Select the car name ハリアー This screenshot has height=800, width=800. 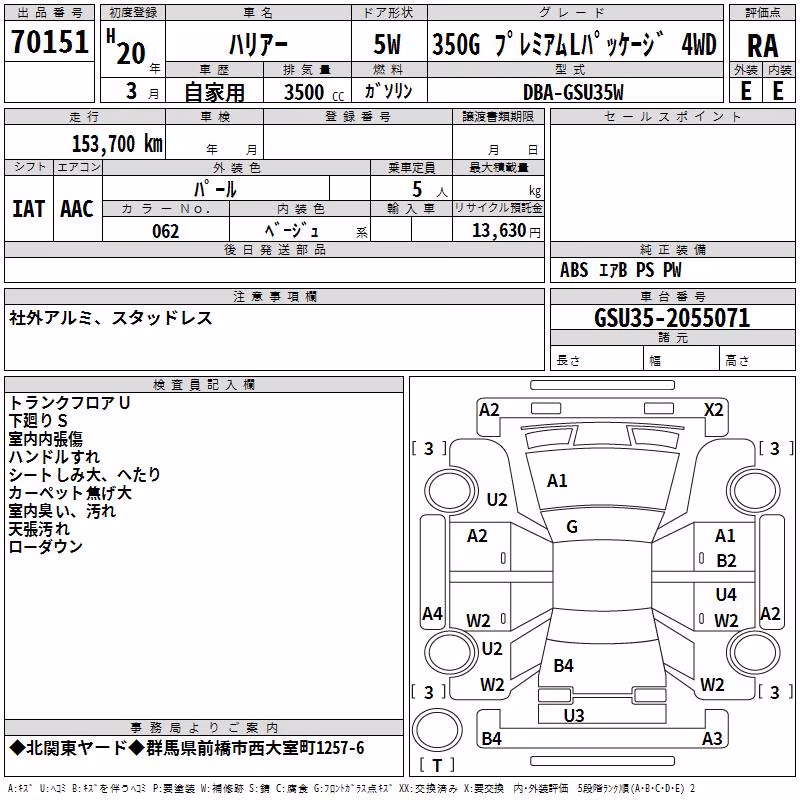(258, 45)
